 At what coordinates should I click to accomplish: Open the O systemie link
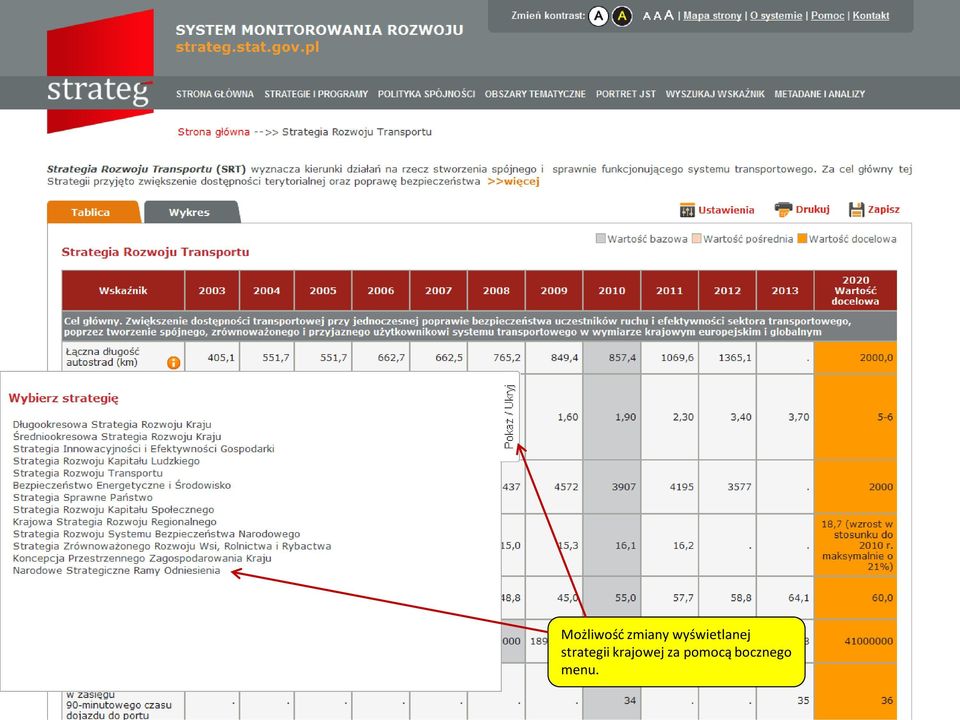(776, 16)
